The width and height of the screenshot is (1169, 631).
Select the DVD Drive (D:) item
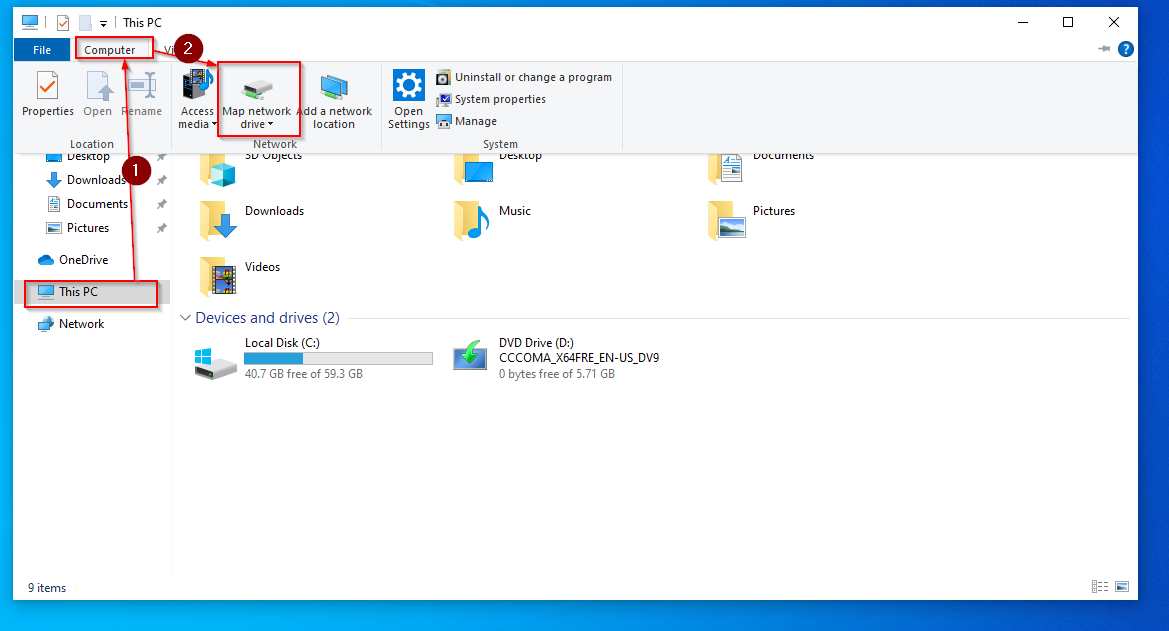556,358
